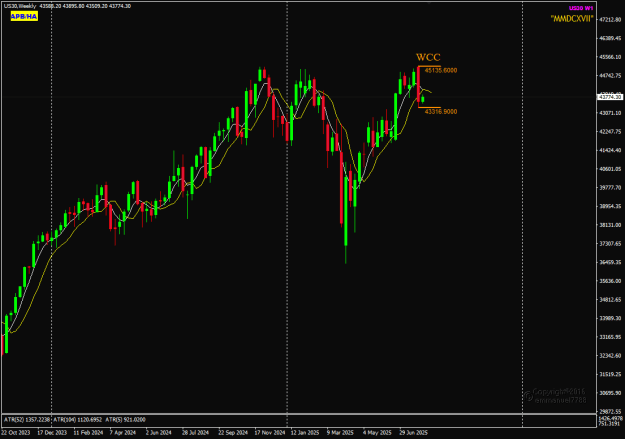Click the 29872.55 price axis label
Screen dimensions: 625x439
pyautogui.click(x=610, y=411)
